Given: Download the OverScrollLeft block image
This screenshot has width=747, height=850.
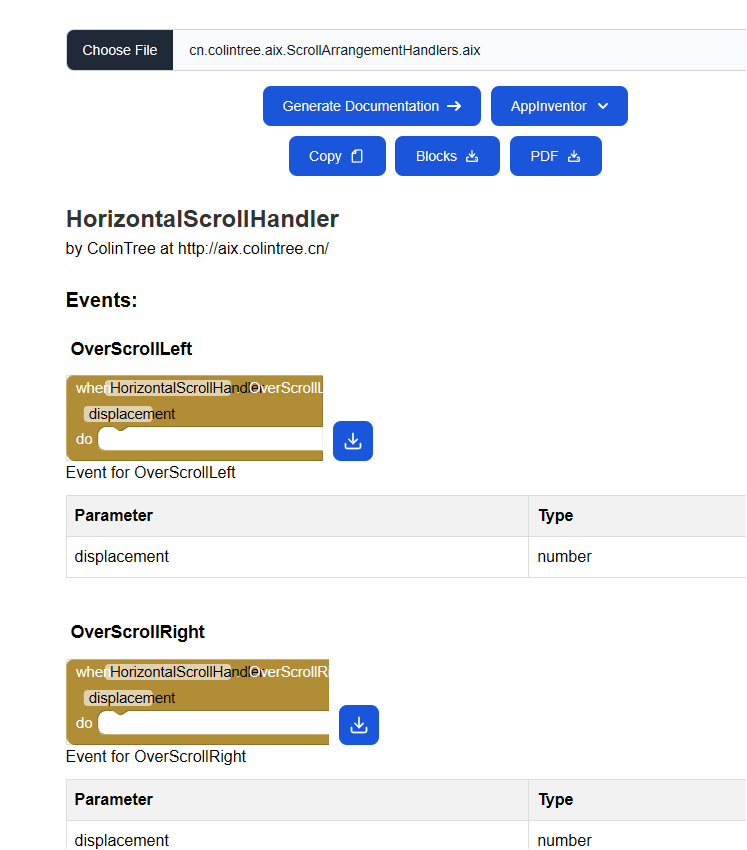Looking at the screenshot, I should [352, 441].
